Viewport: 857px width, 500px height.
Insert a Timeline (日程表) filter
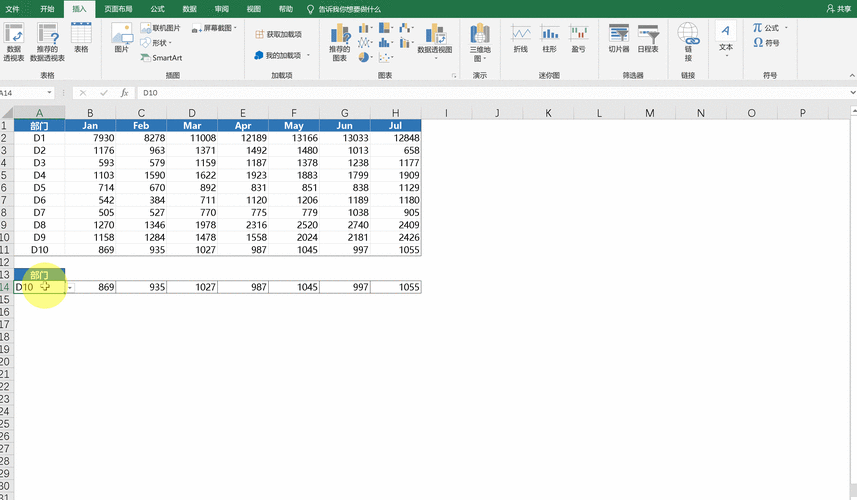coord(648,38)
